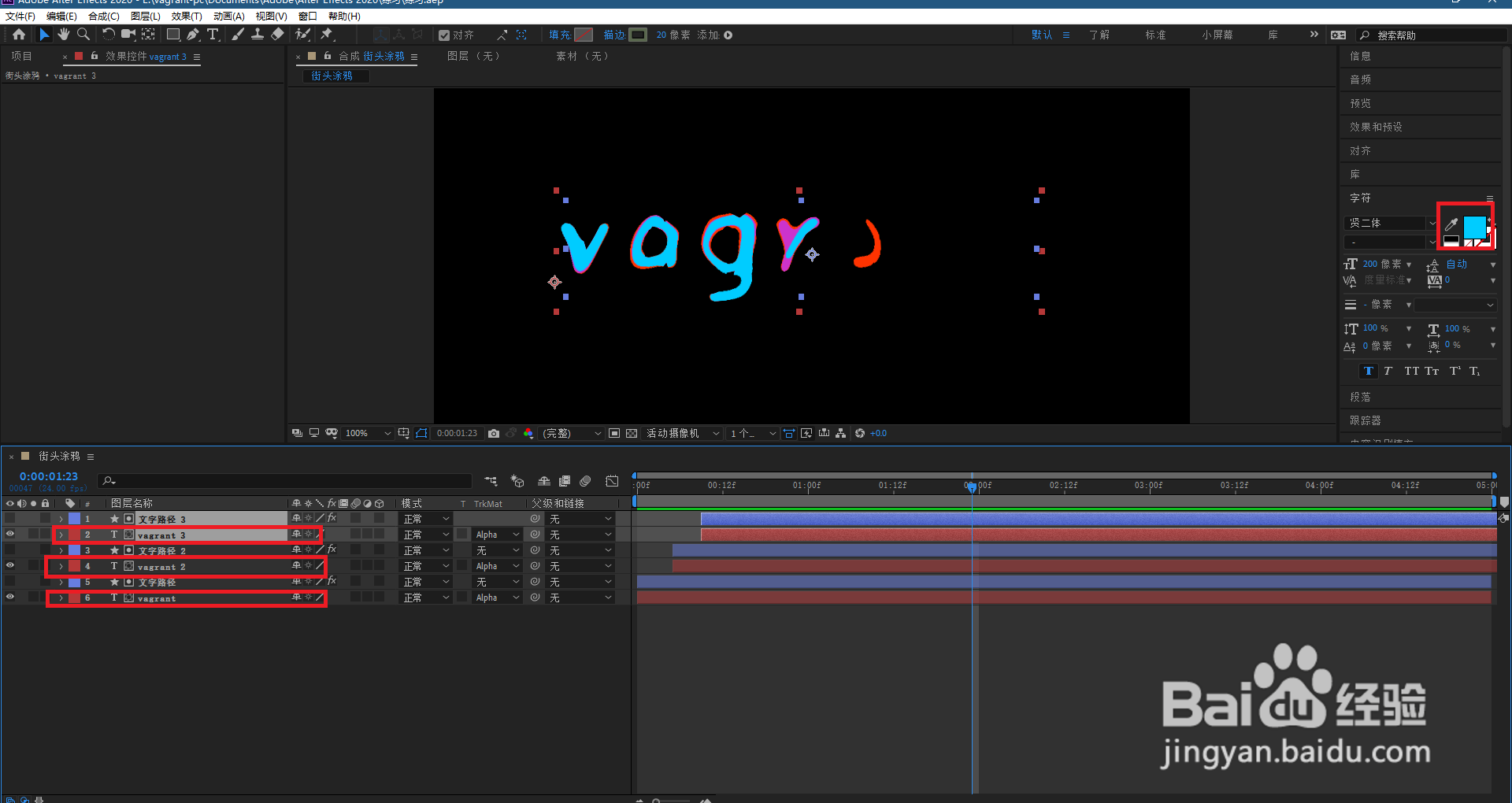This screenshot has height=803, width=1512.
Task: Open TrkMat Alpha dropdown for vagrant 2
Action: (498, 566)
